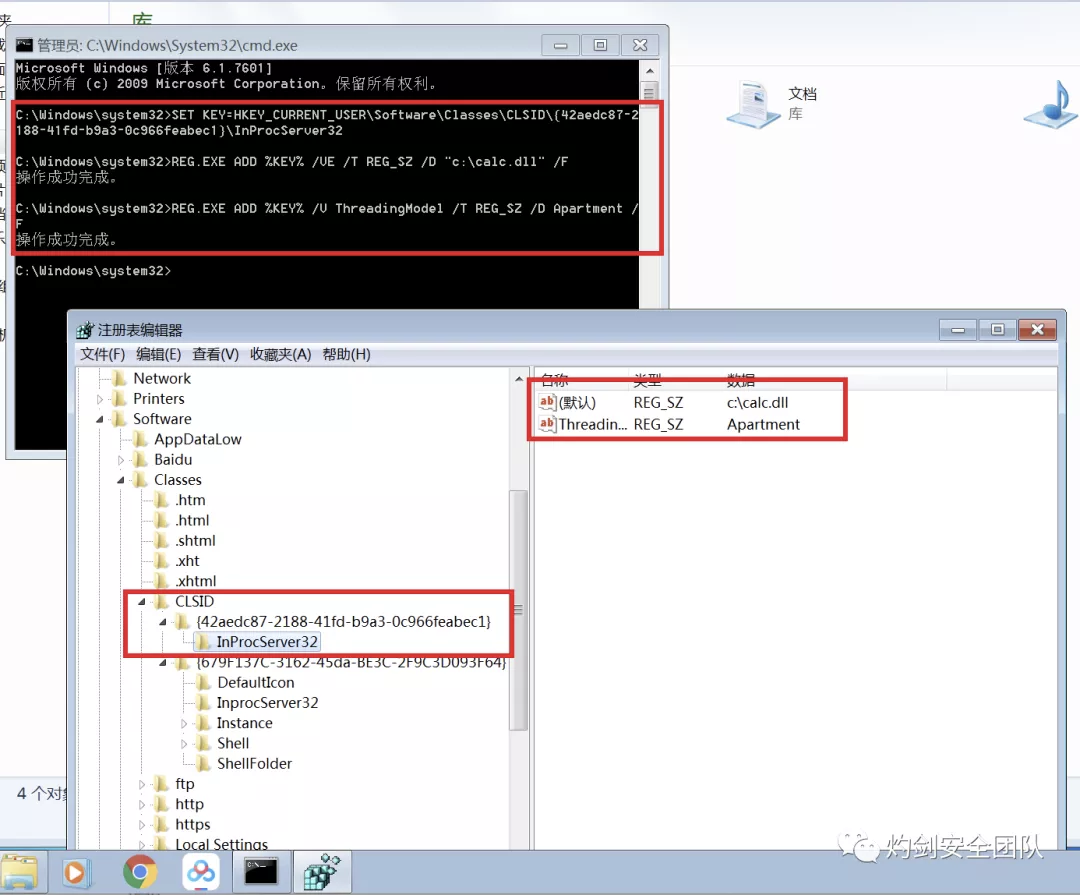Click the Baidu folder icon
The width and height of the screenshot is (1080, 895).
pos(141,460)
